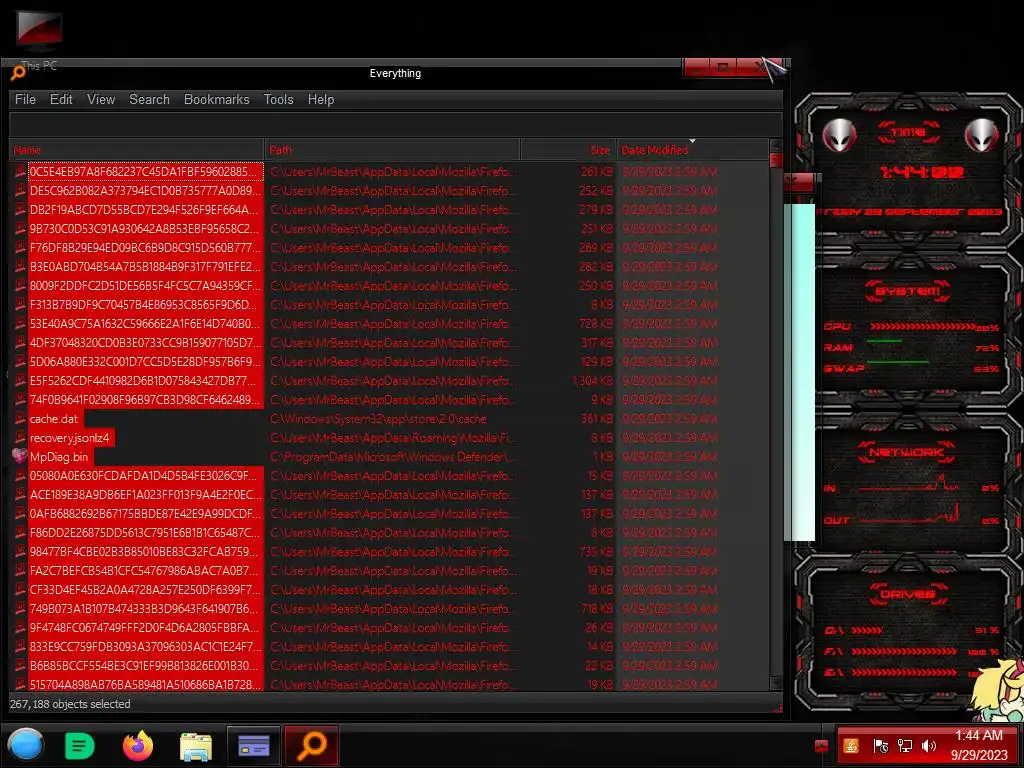
Task: Open the green chat app on taskbar
Action: tap(80, 746)
